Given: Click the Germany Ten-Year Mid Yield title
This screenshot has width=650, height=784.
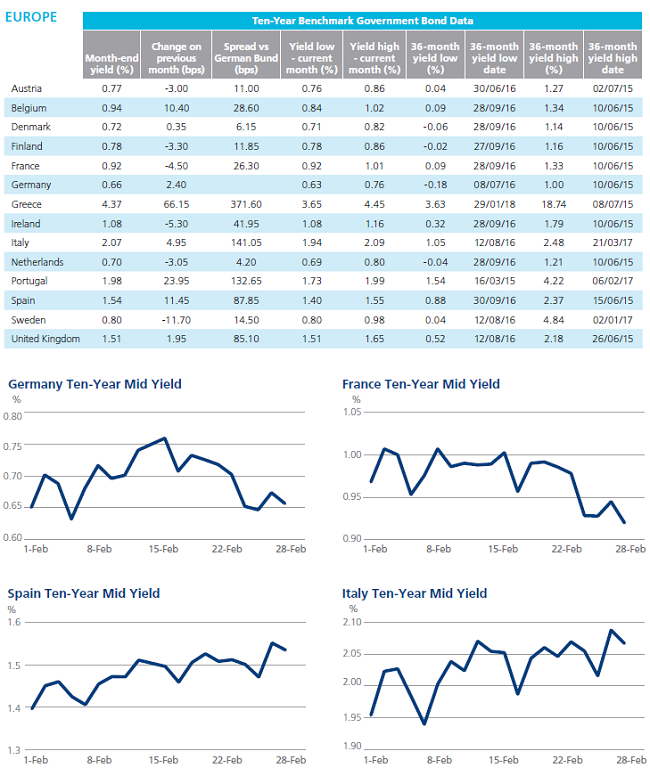Looking at the screenshot, I should click(95, 384).
